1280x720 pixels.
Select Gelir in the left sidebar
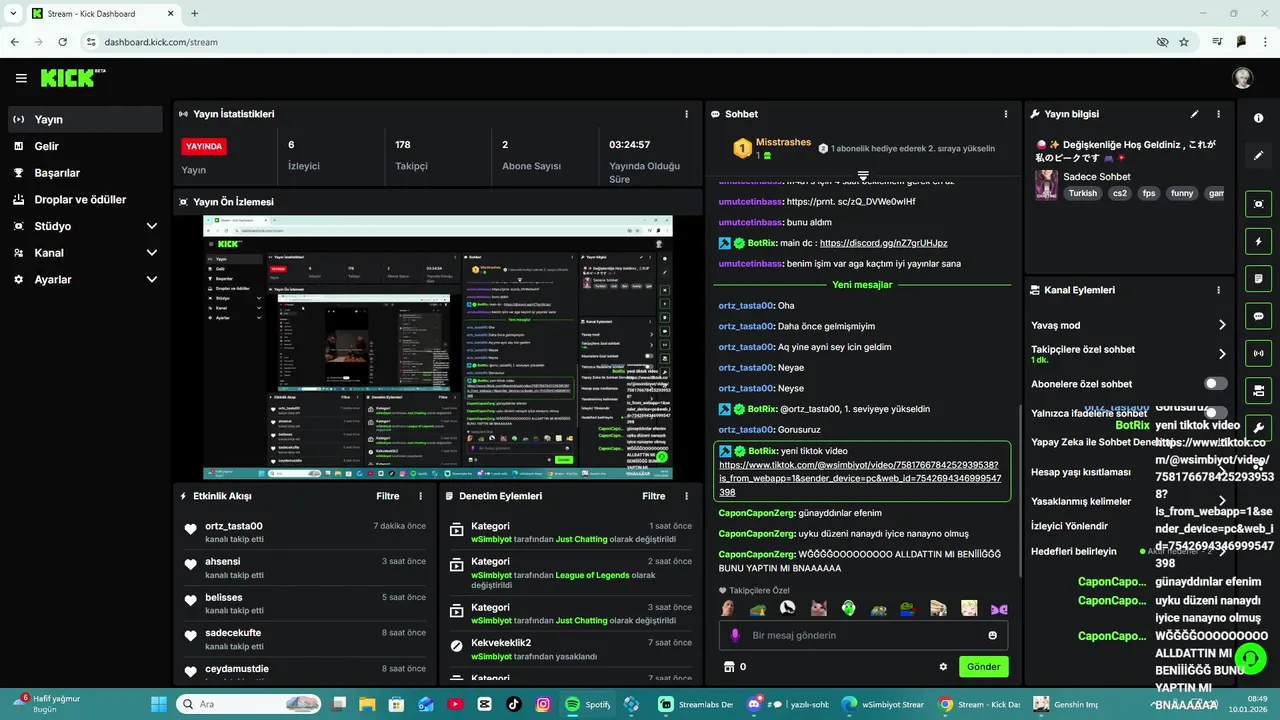pos(85,146)
